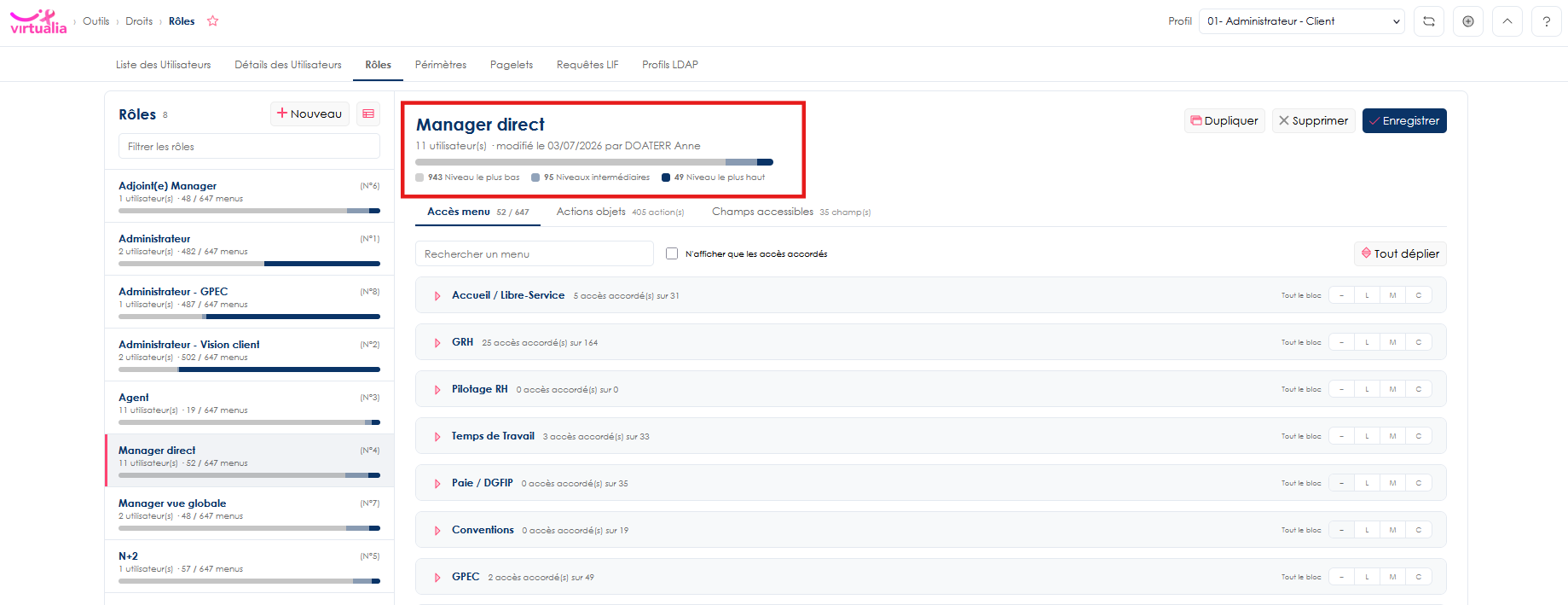Expand the Pilotage RH menu block
The height and width of the screenshot is (605, 1568).
[x=437, y=390]
